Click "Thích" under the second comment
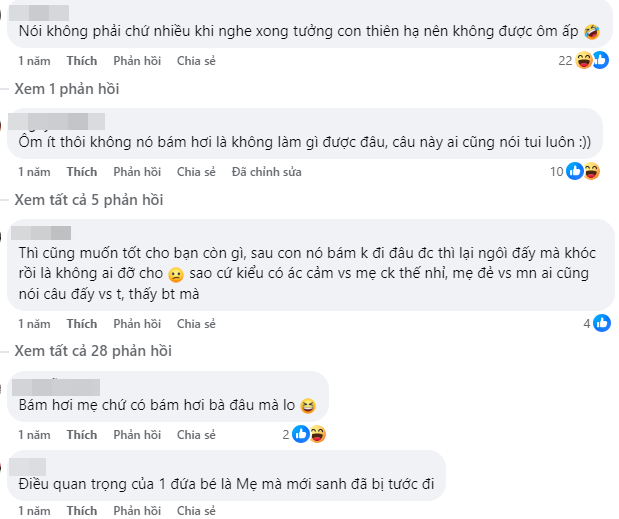619x519 pixels. 82,172
